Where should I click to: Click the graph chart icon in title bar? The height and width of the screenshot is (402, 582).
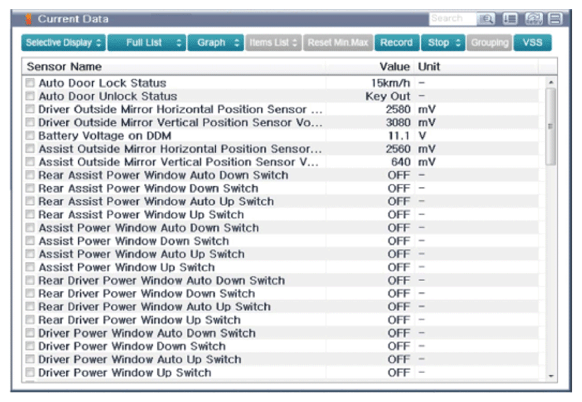[533, 19]
